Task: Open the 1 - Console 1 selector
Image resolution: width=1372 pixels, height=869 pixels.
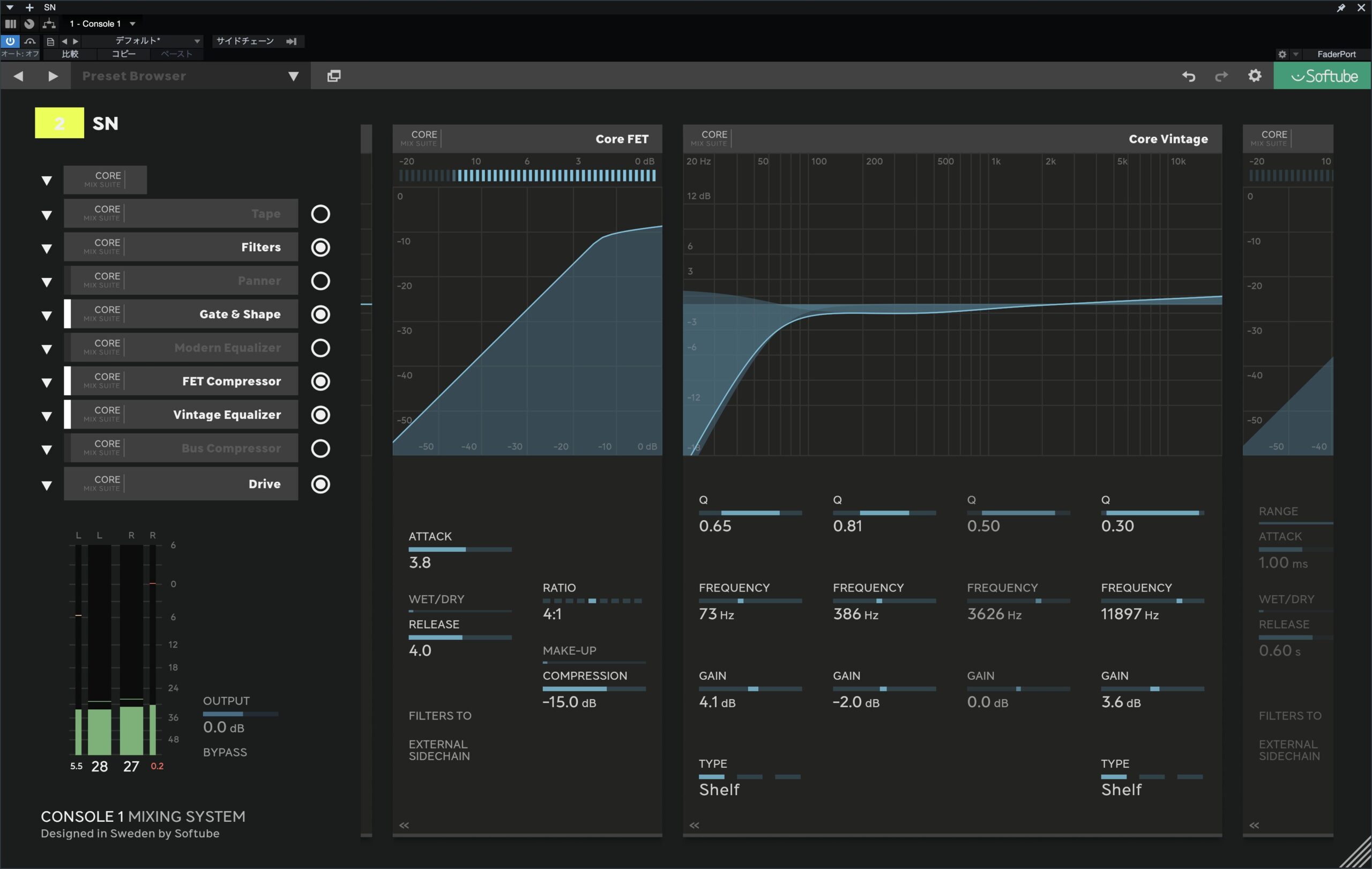Action: pyautogui.click(x=102, y=24)
